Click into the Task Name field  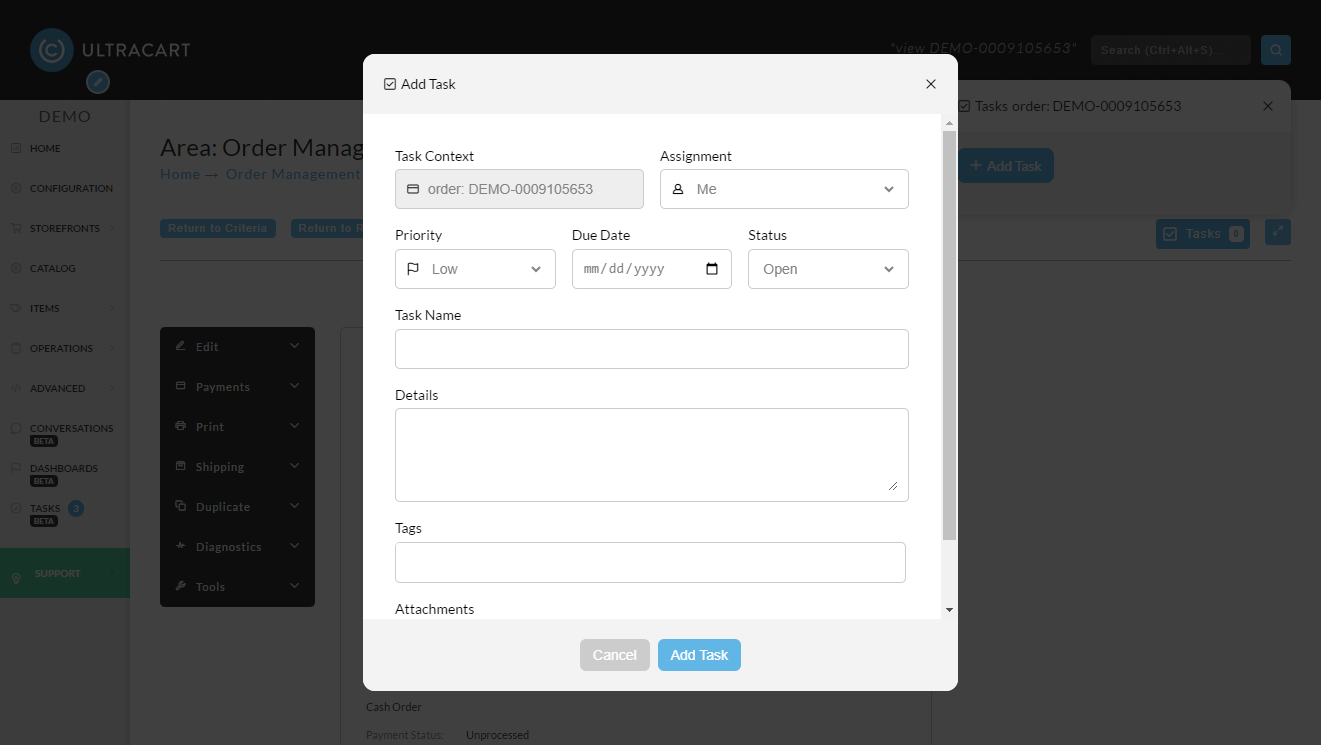[652, 349]
